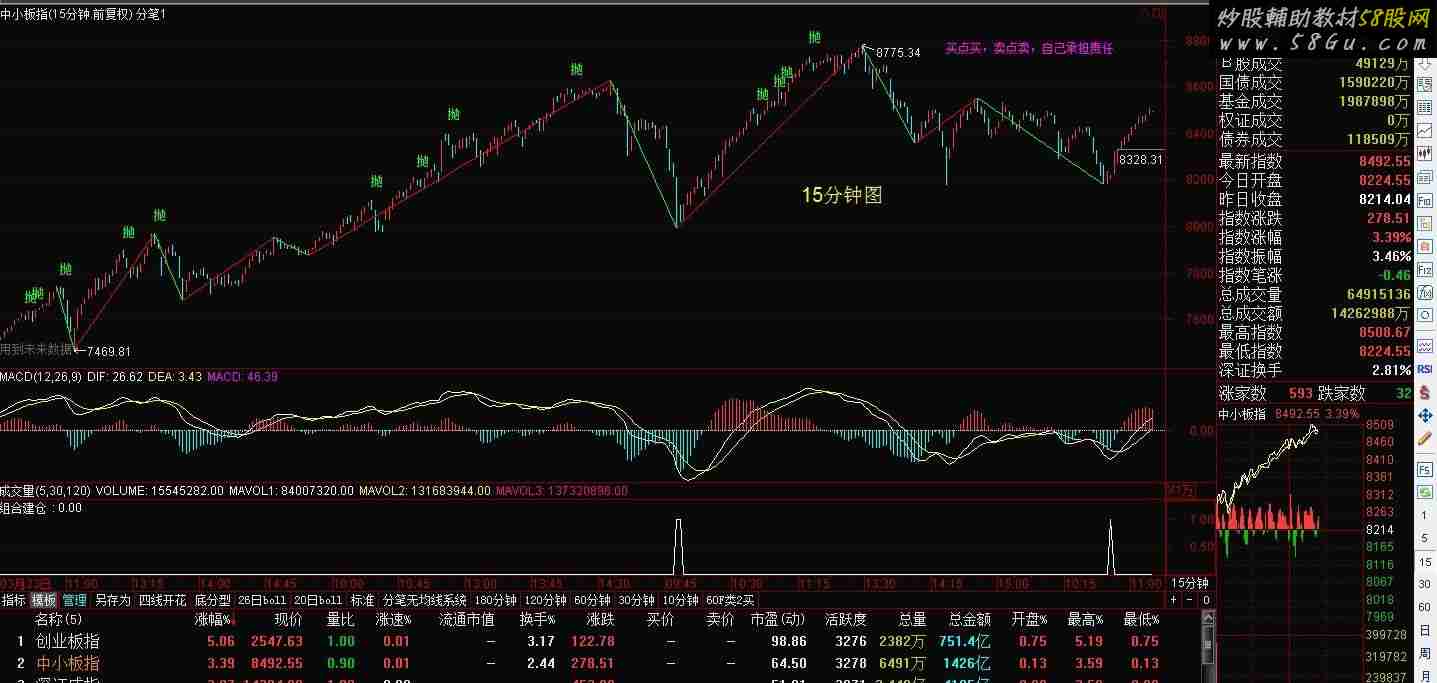This screenshot has height=683, width=1437.
Task: Select the 20日boll template
Action: pos(319,600)
